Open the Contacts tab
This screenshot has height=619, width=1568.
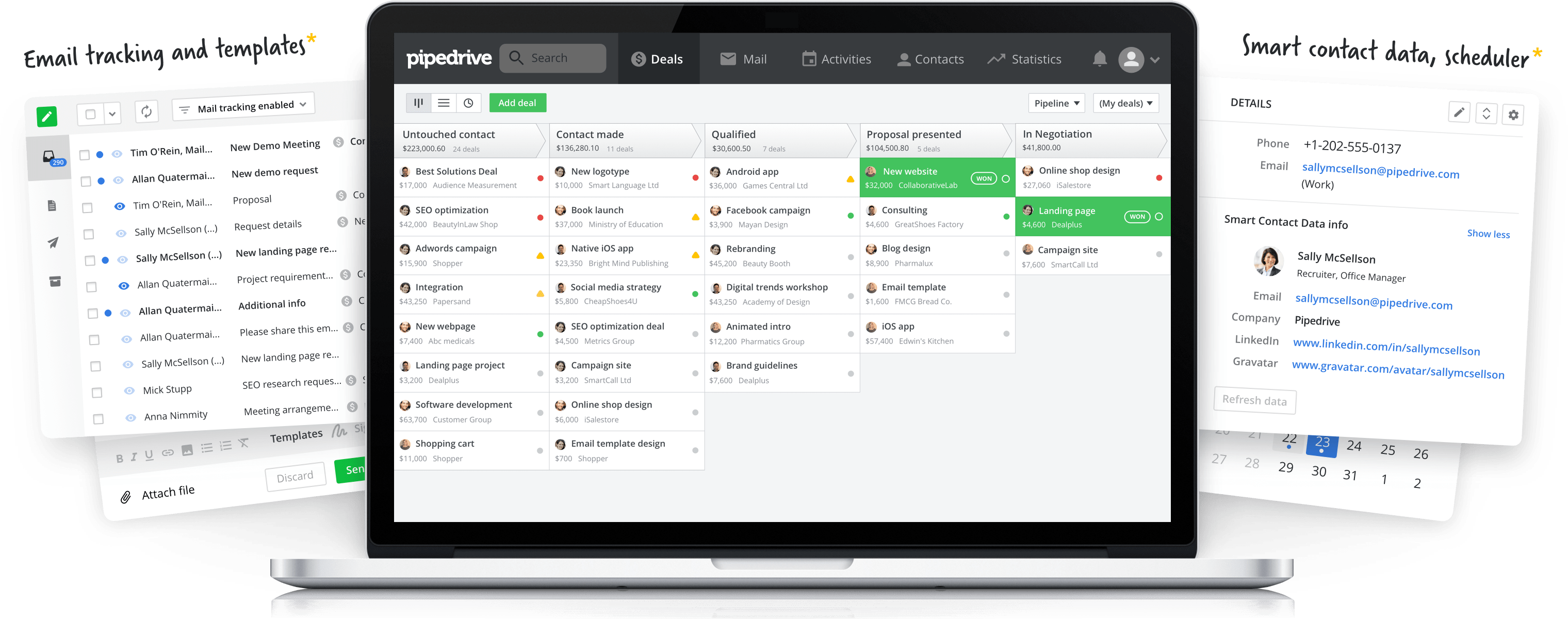[930, 59]
